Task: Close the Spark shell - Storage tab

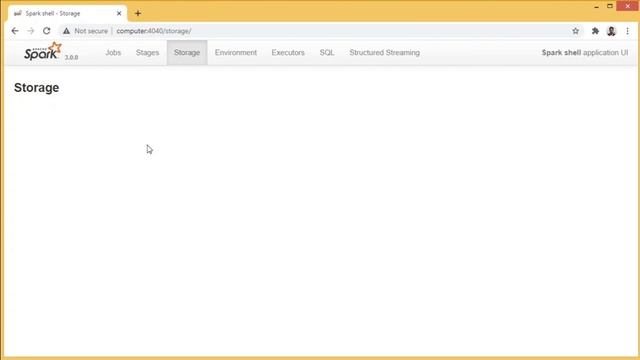Action: tap(119, 13)
